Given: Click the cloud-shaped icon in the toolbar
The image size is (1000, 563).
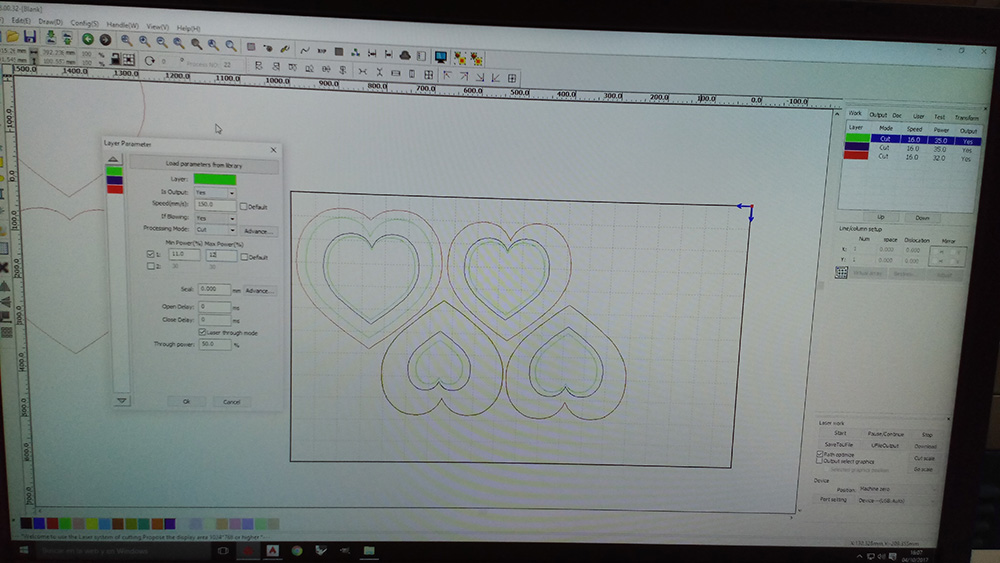Looking at the screenshot, I should click(x=404, y=55).
